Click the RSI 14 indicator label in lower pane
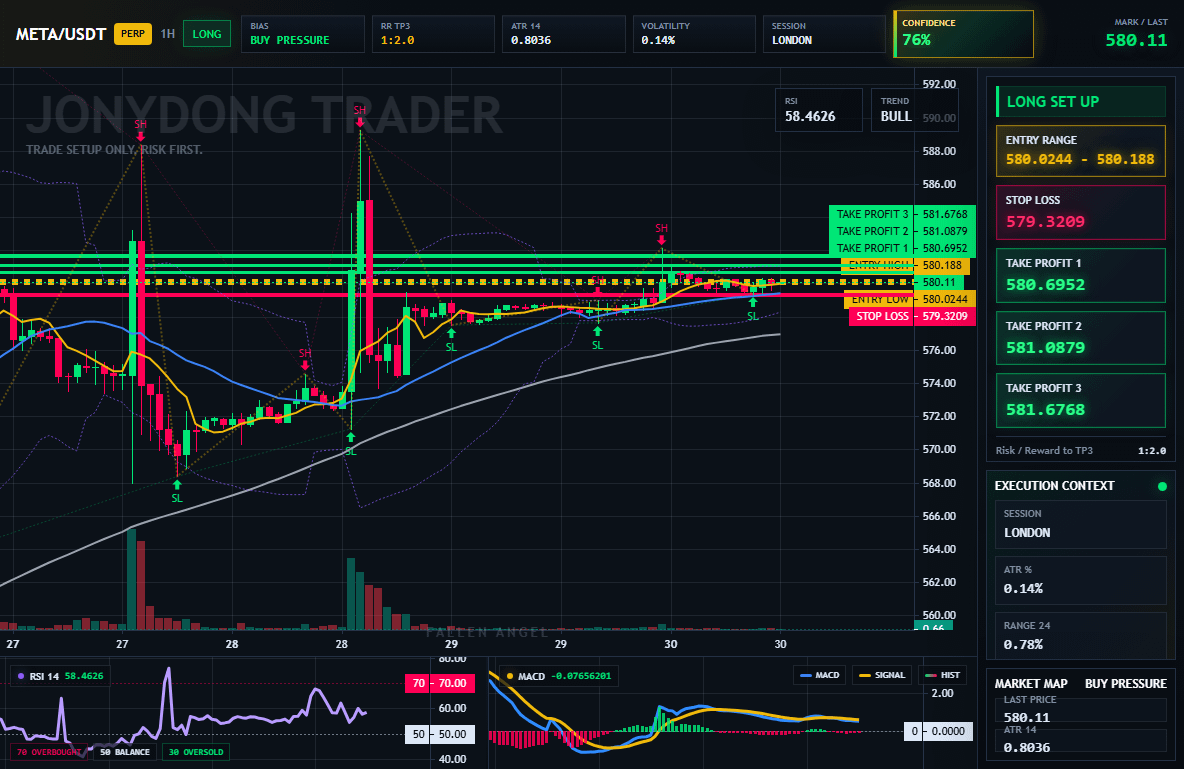The height and width of the screenshot is (769, 1184). [x=60, y=676]
